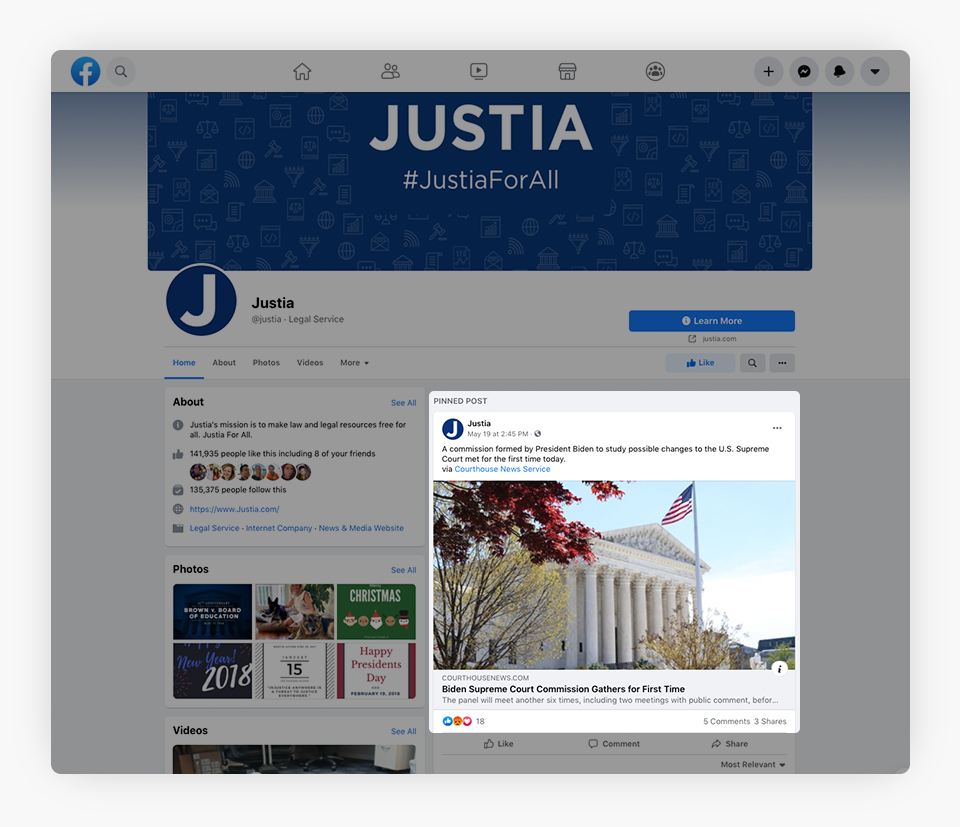Go to Home feed icon
The width and height of the screenshot is (960, 827).
(302, 71)
